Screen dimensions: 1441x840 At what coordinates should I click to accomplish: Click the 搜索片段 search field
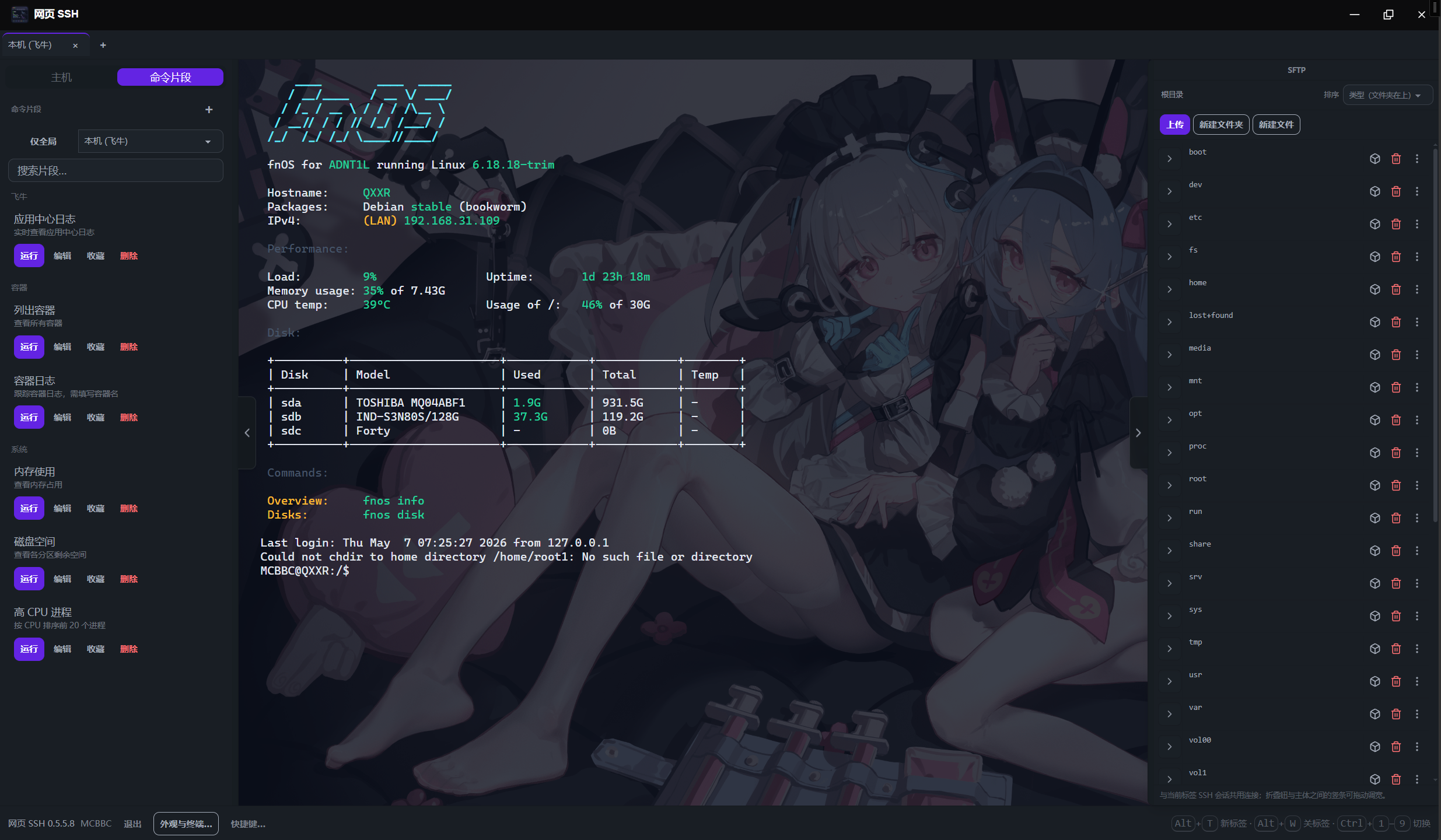coord(116,170)
